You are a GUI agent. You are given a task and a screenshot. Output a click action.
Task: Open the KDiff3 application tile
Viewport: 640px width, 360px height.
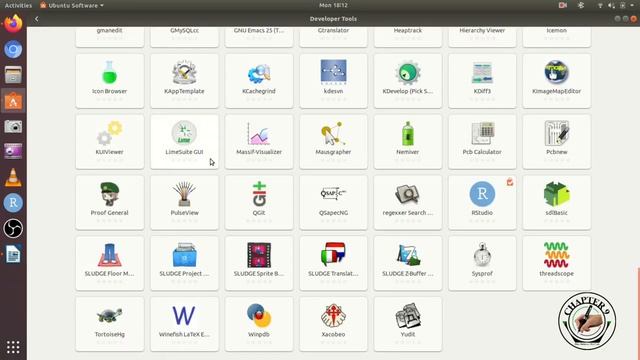point(482,81)
